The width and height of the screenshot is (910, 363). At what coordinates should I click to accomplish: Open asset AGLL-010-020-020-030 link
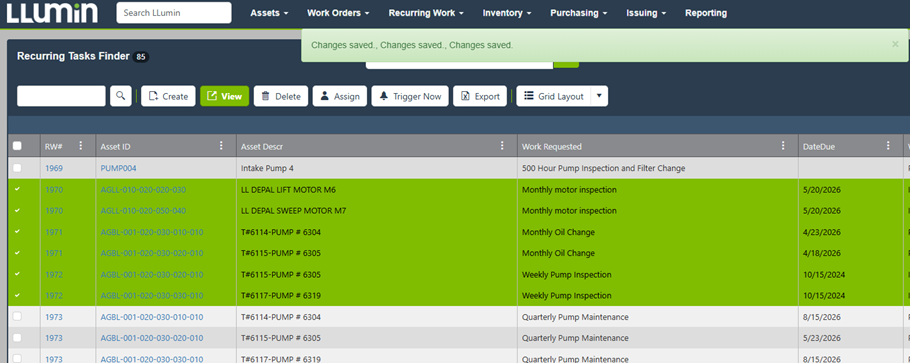tap(143, 190)
